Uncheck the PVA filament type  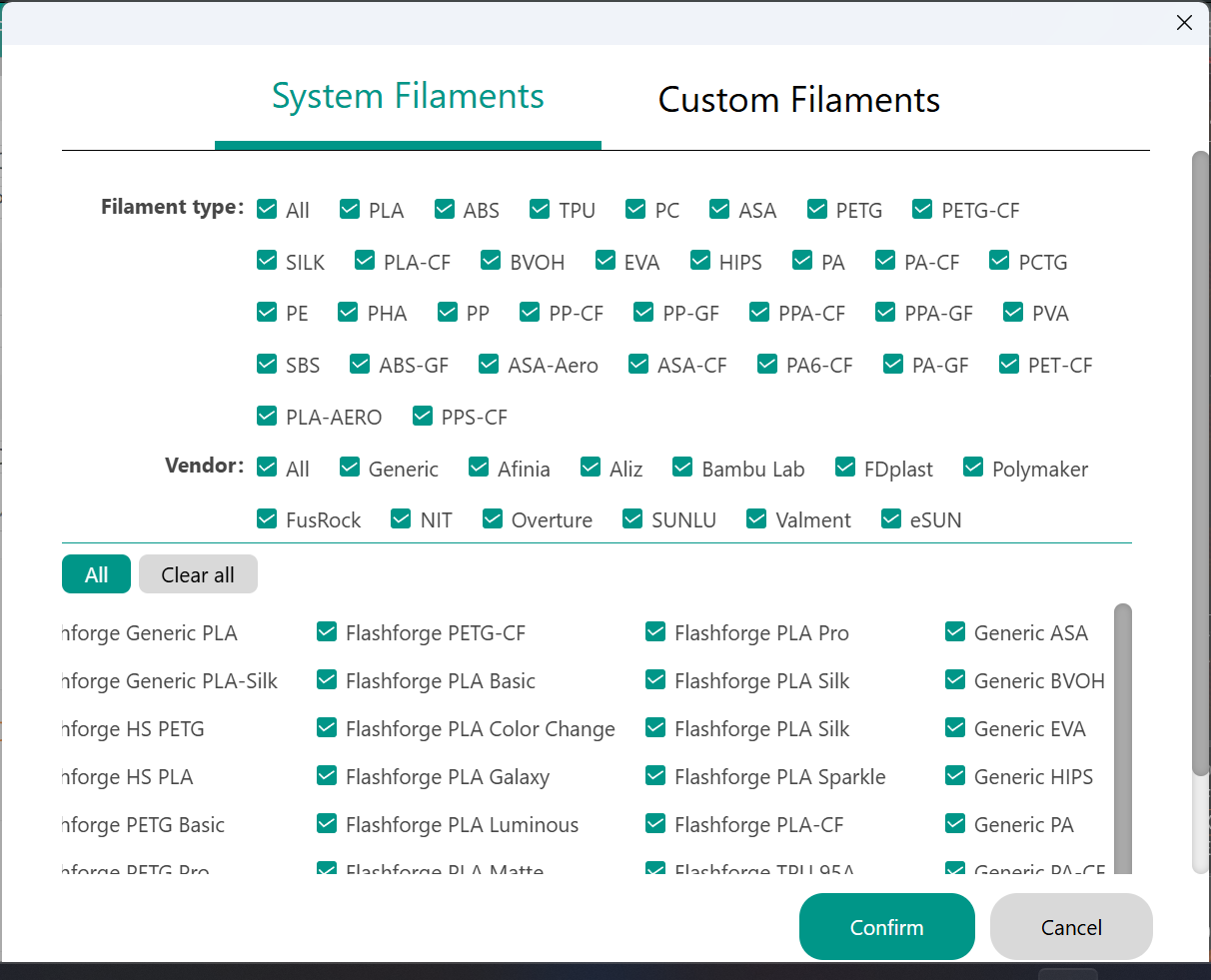click(1013, 312)
